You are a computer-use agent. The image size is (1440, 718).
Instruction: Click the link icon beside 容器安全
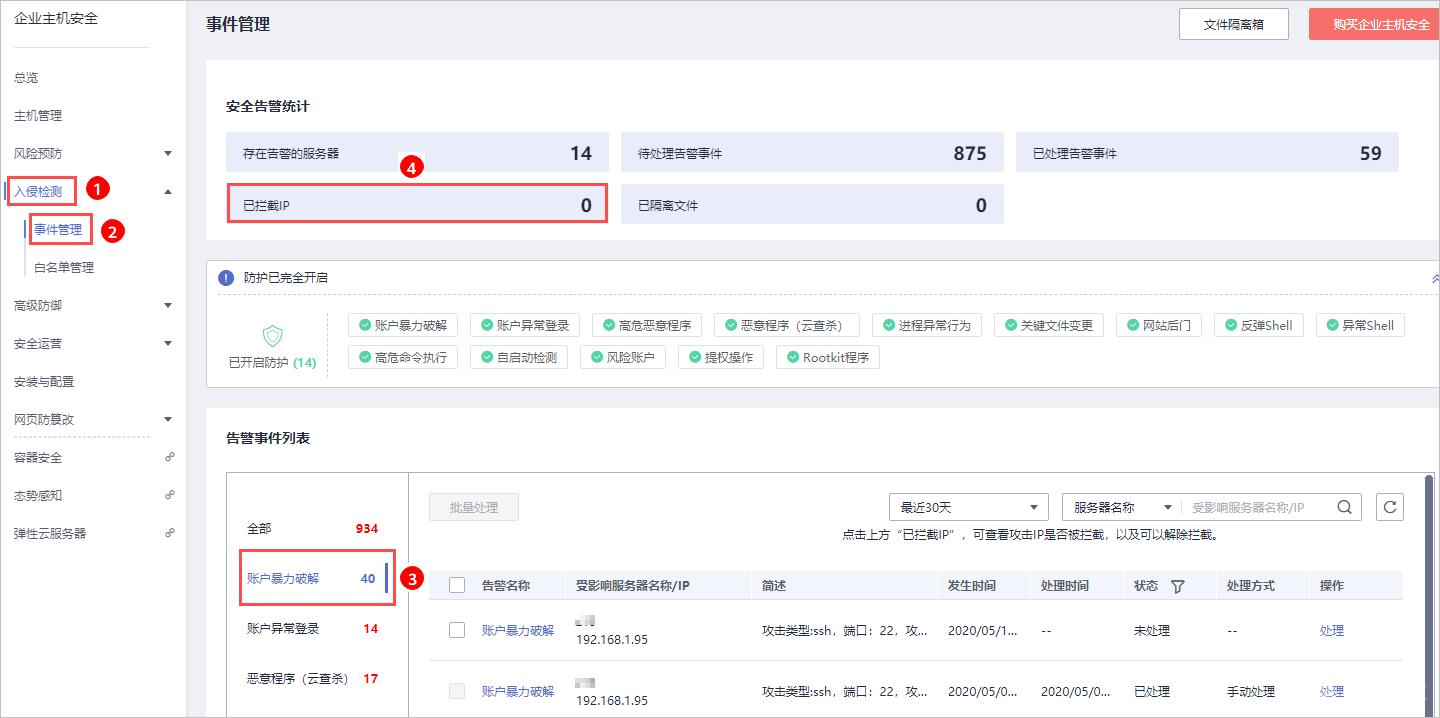(169, 457)
